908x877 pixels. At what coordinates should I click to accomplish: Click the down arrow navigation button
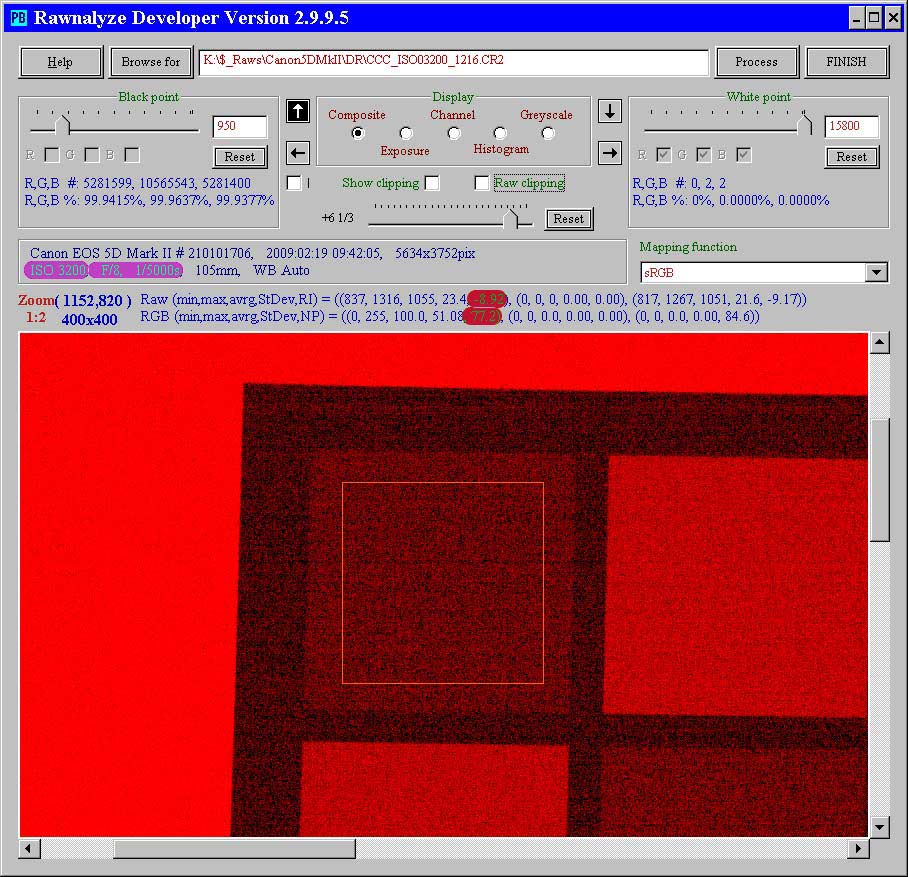click(609, 111)
